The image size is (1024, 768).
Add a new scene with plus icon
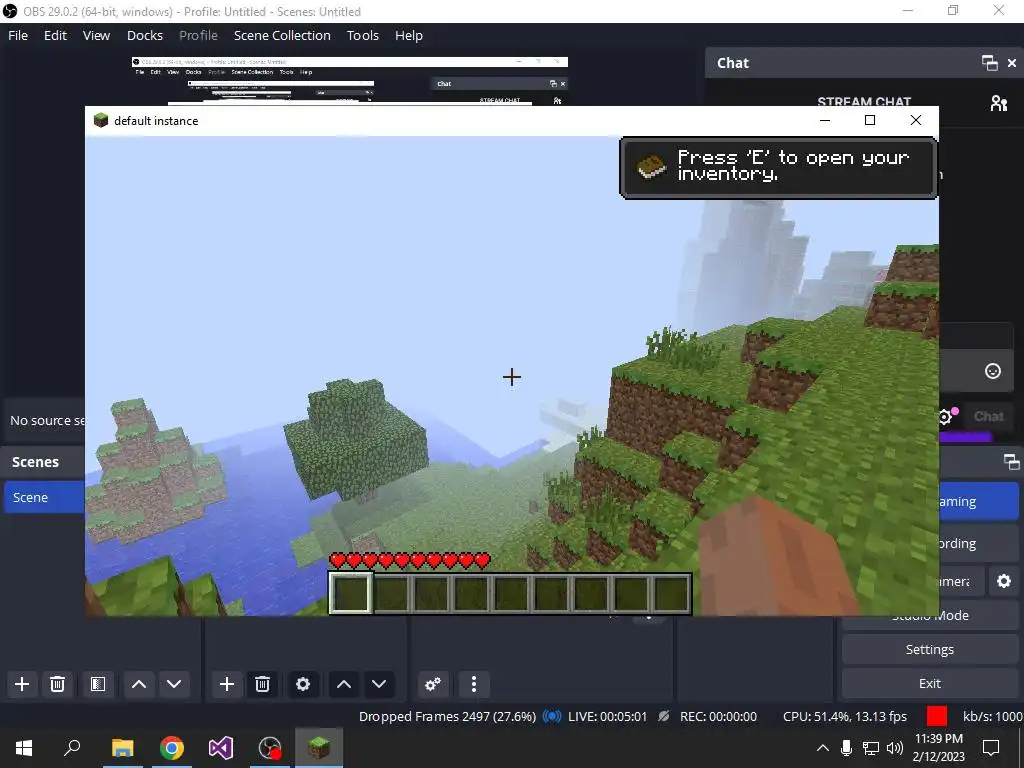(x=22, y=684)
